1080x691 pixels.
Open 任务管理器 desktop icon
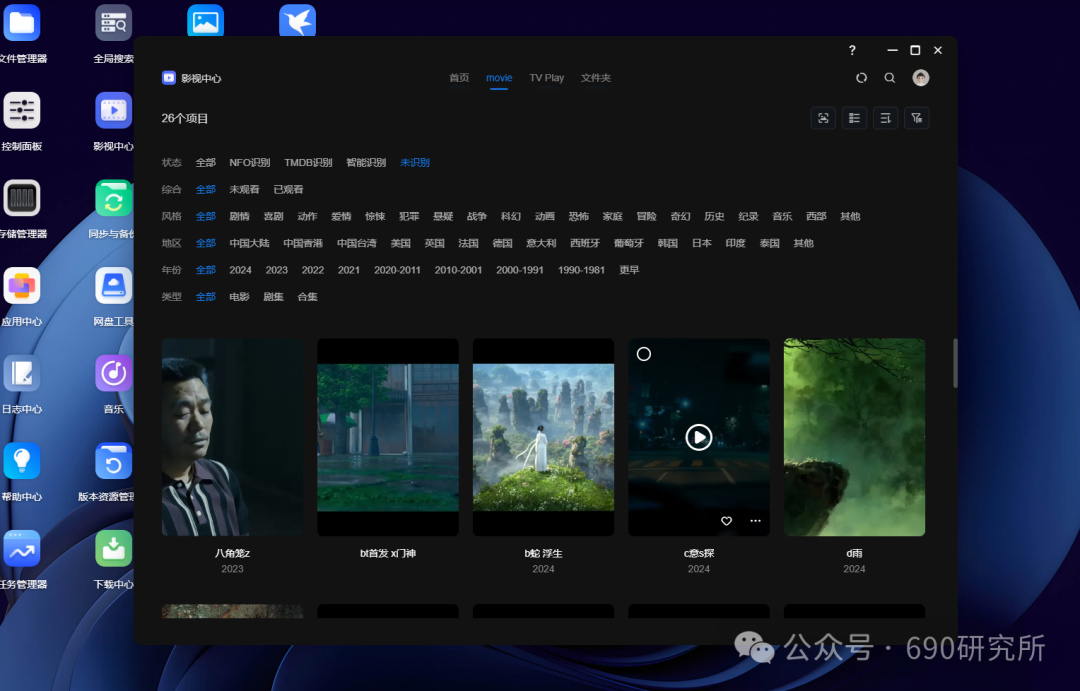tap(22, 548)
